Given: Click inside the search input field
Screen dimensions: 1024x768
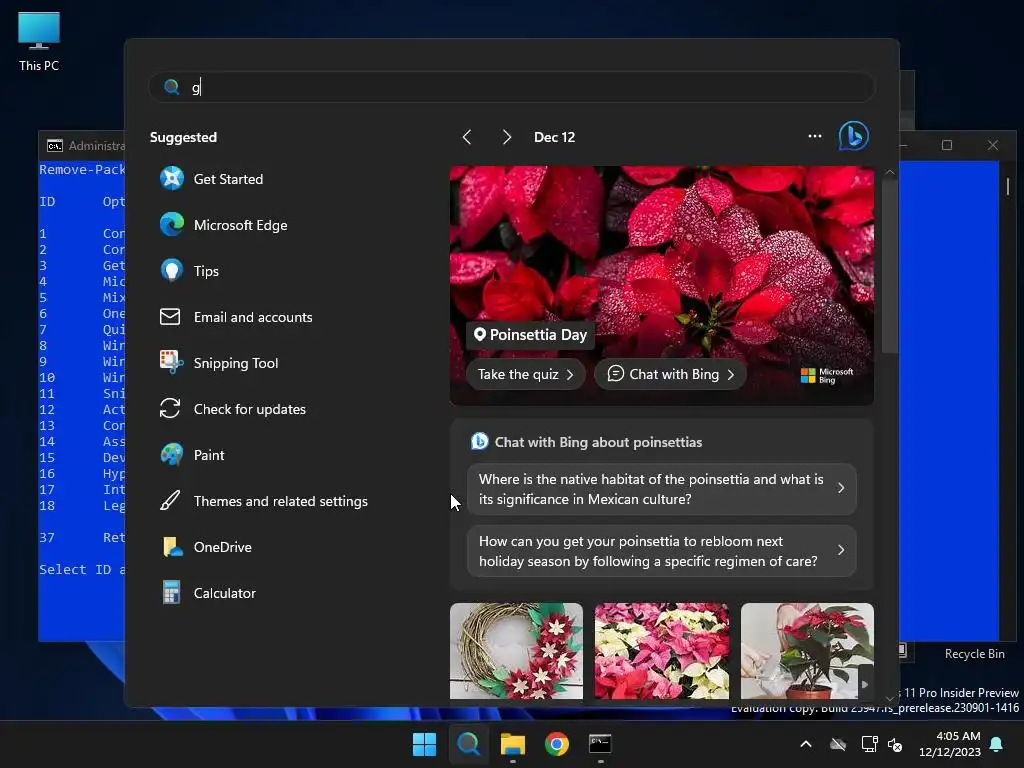Looking at the screenshot, I should (x=511, y=87).
